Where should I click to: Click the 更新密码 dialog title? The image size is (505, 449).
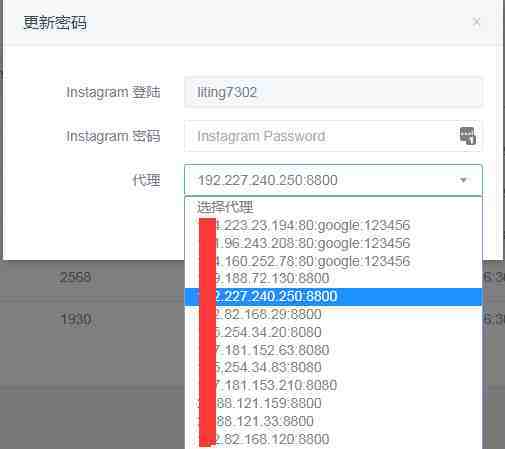[55, 23]
